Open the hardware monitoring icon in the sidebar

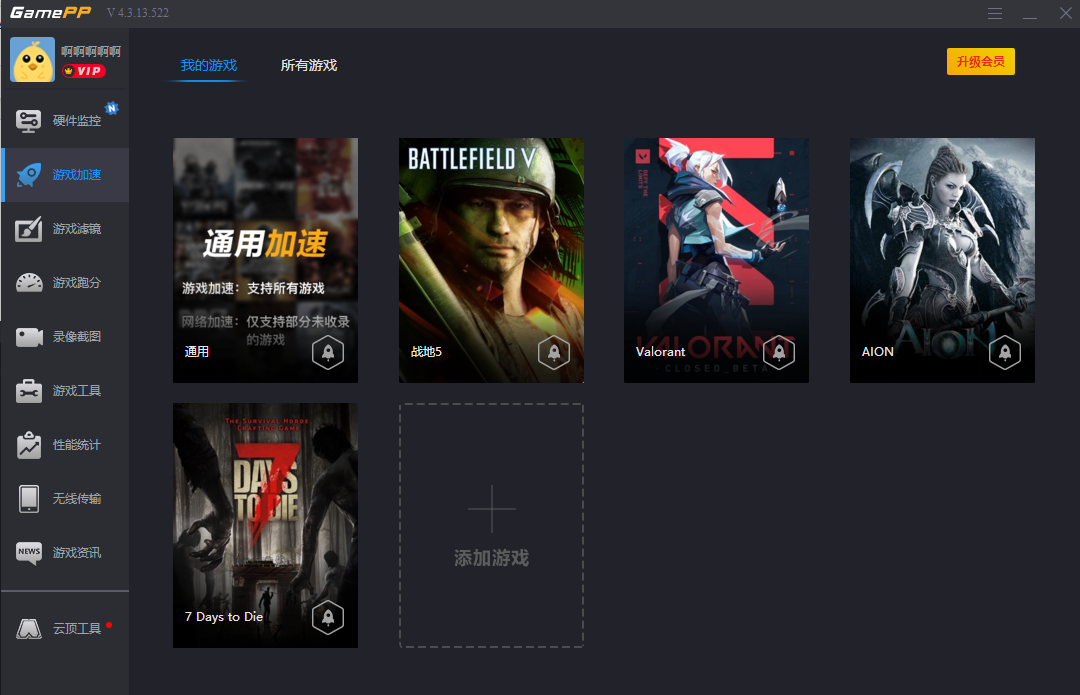28,121
